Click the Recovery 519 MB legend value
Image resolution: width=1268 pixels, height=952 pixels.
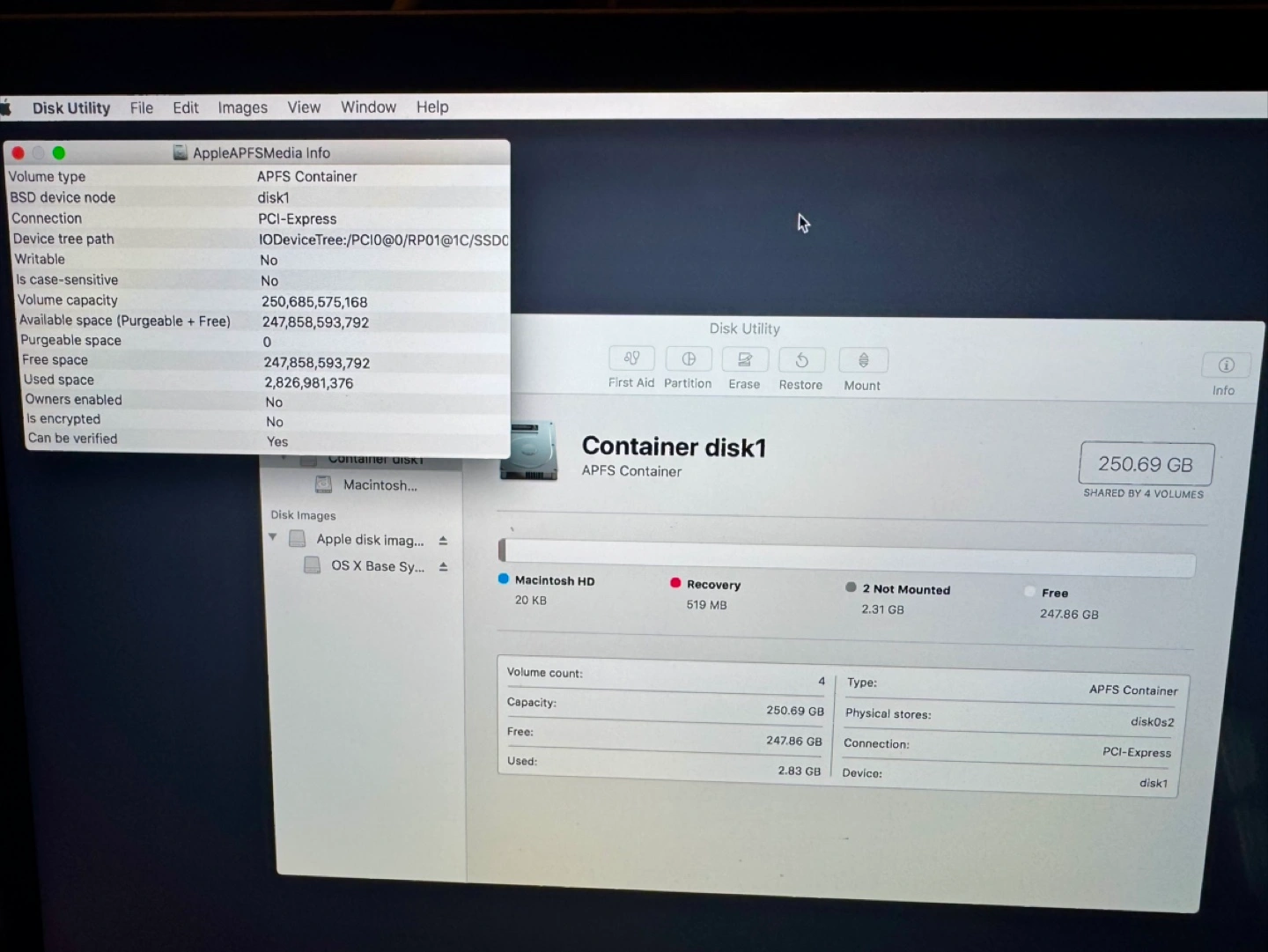click(707, 605)
